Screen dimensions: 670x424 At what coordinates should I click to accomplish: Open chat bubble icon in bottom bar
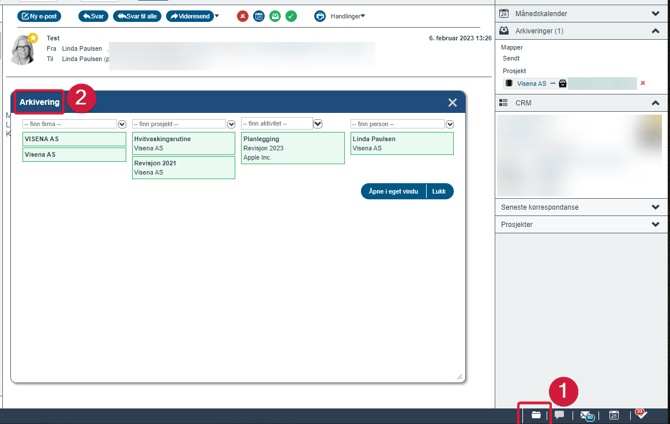(560, 415)
